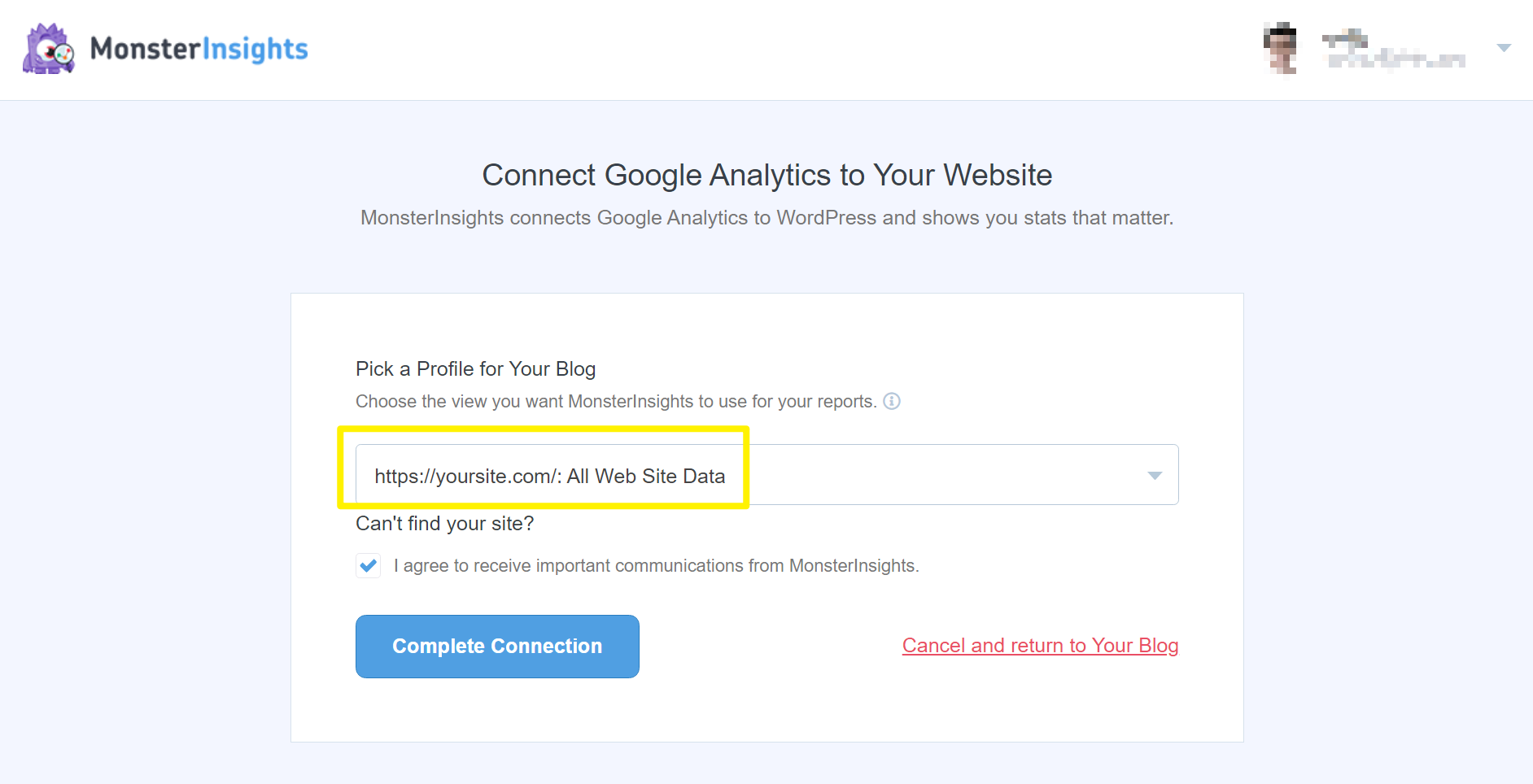Image resolution: width=1533 pixels, height=784 pixels.
Task: Open the account menu arrow in header
Action: 1504,48
